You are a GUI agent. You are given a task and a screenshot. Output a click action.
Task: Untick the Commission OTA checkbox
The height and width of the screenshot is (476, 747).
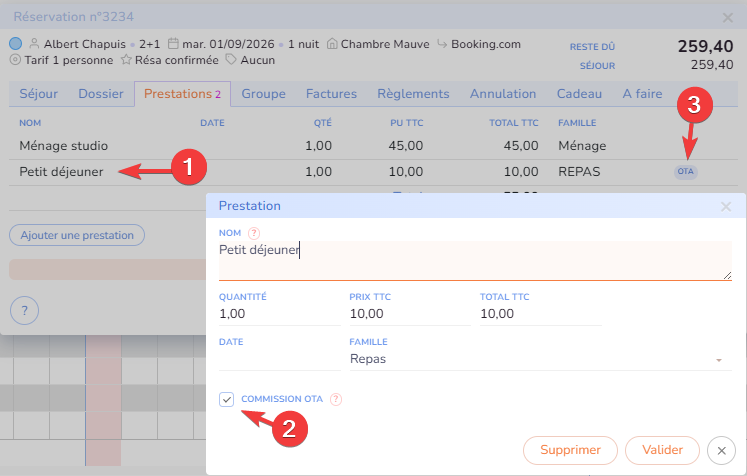[227, 399]
